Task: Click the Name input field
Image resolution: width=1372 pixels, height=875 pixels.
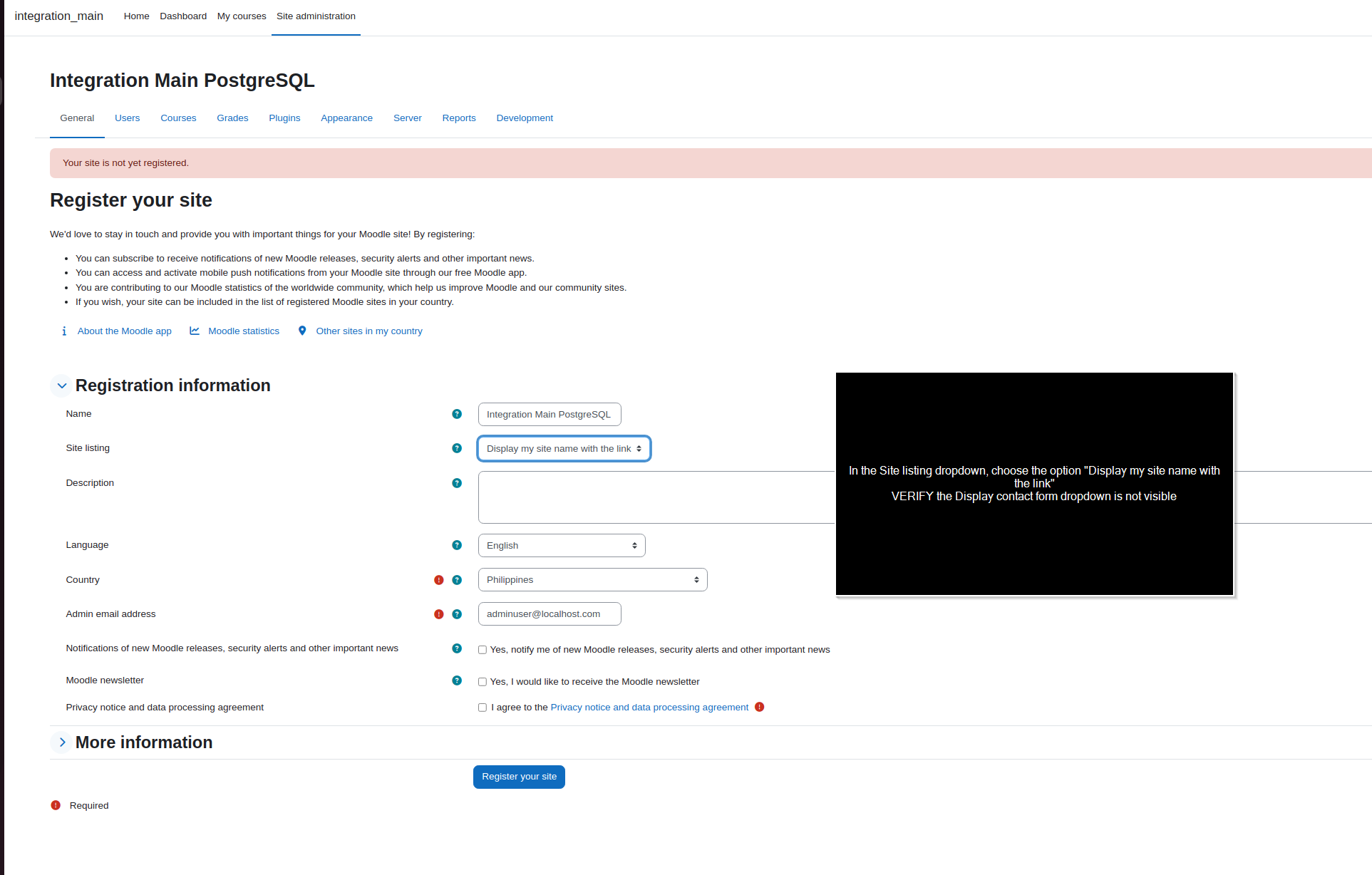Action: [x=550, y=415]
